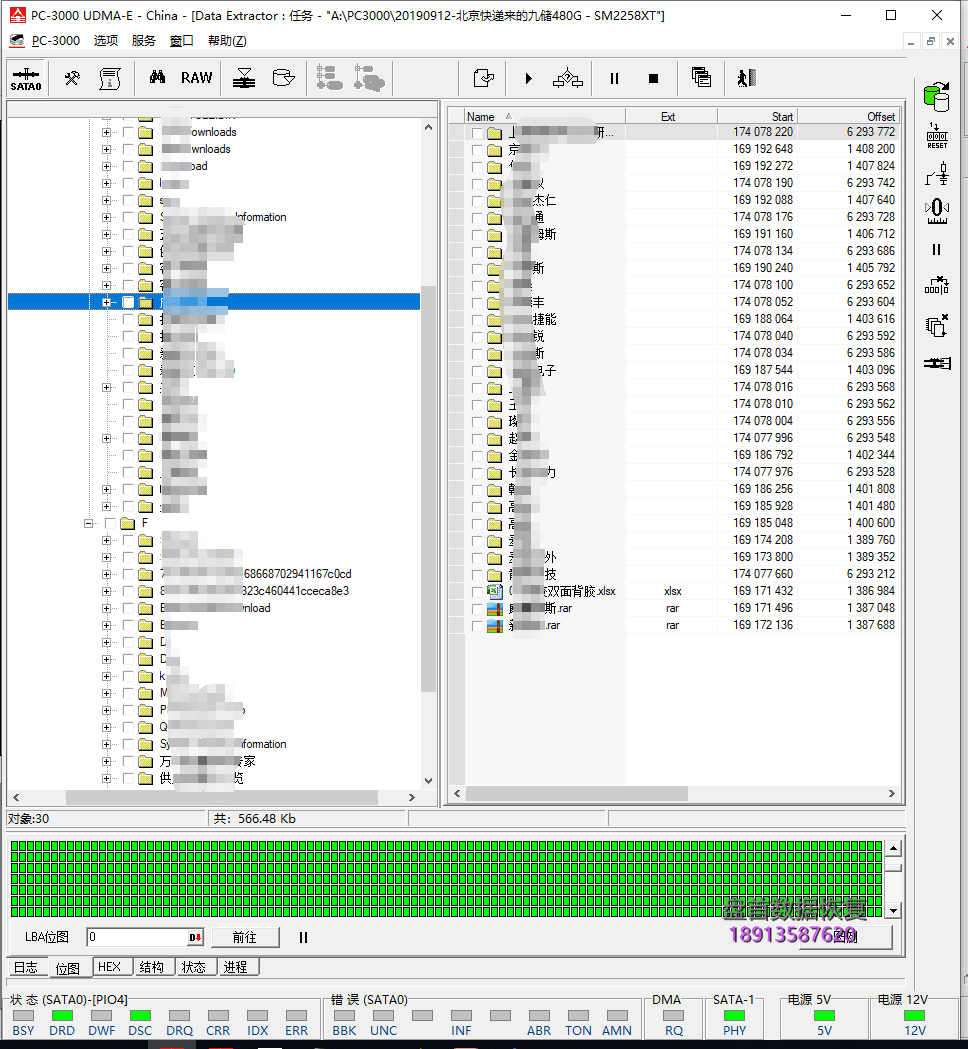Click the 前往 button
Image resolution: width=968 pixels, height=1049 pixels.
pos(245,937)
